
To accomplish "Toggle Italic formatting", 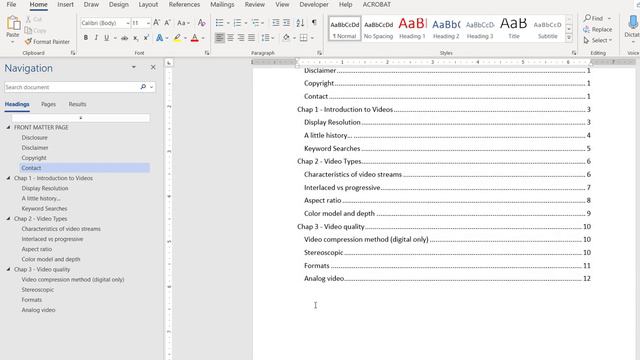I will (96, 38).
